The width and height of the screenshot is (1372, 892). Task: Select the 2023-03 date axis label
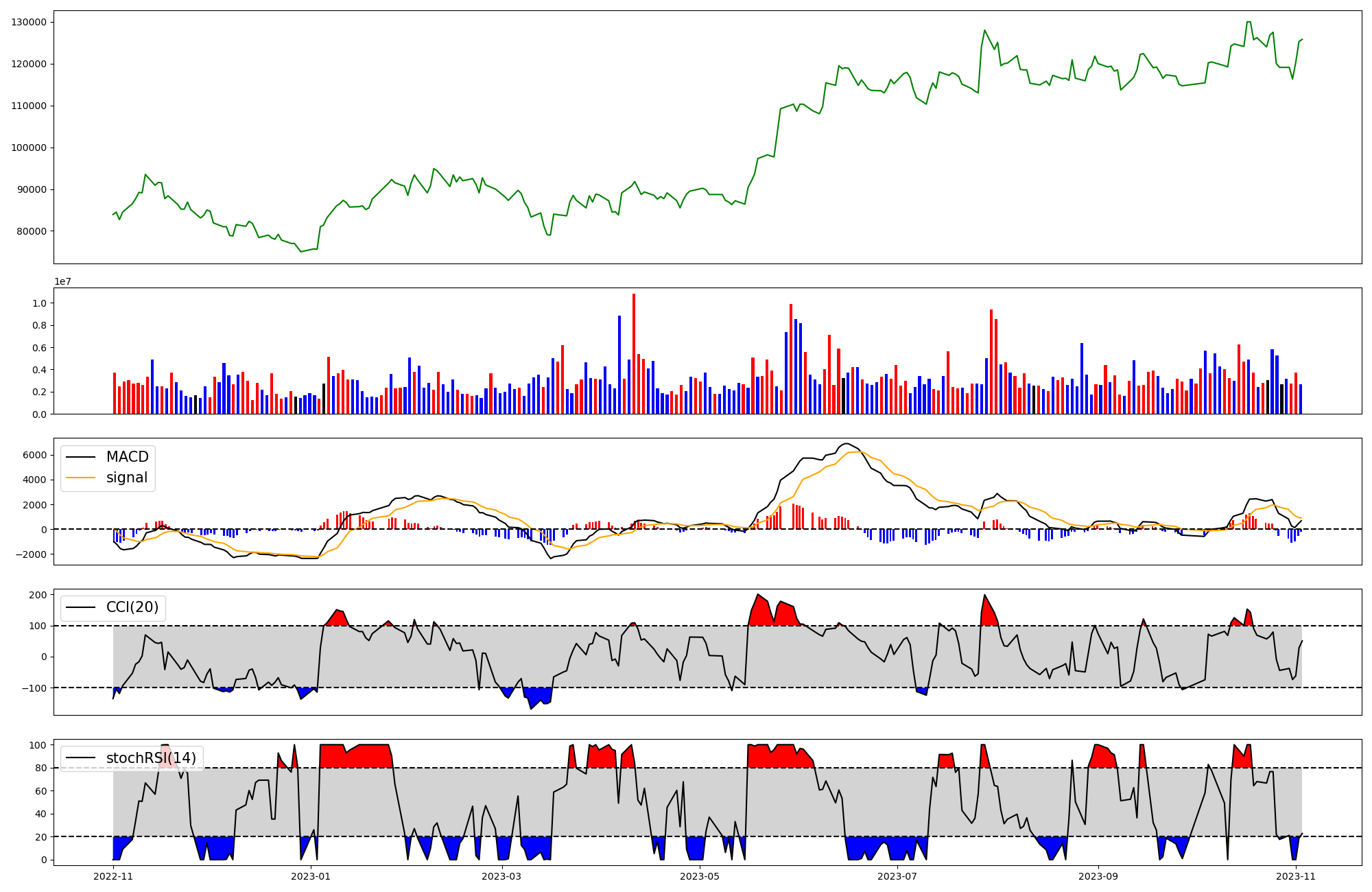point(502,876)
